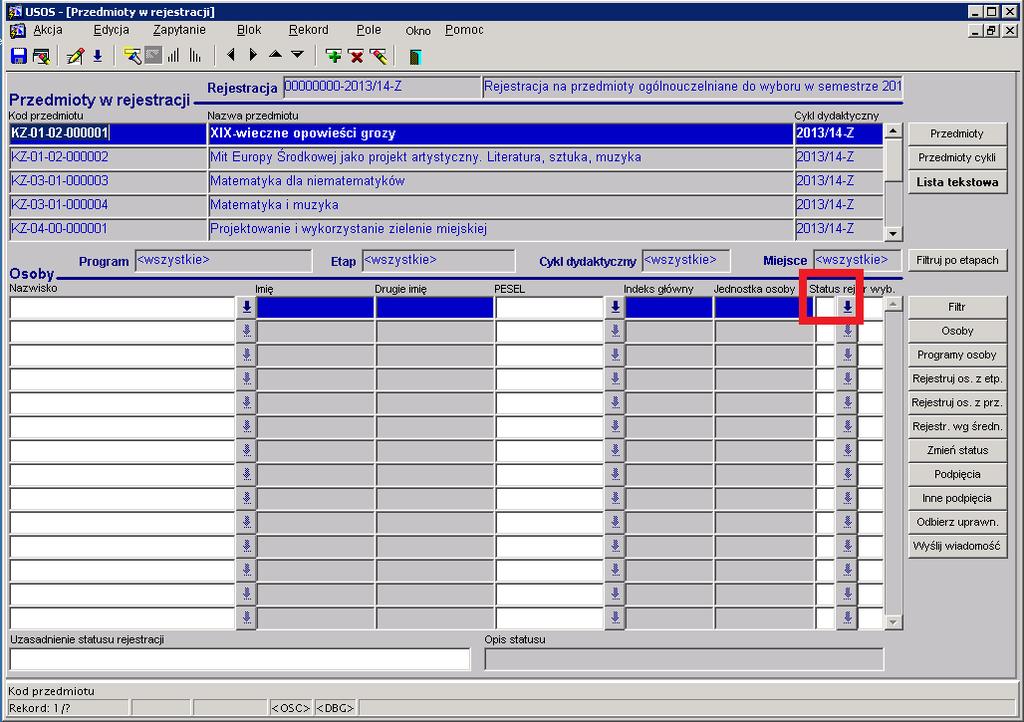Click Rejestruj os. z etp.
Image resolution: width=1024 pixels, height=722 pixels.
[957, 379]
